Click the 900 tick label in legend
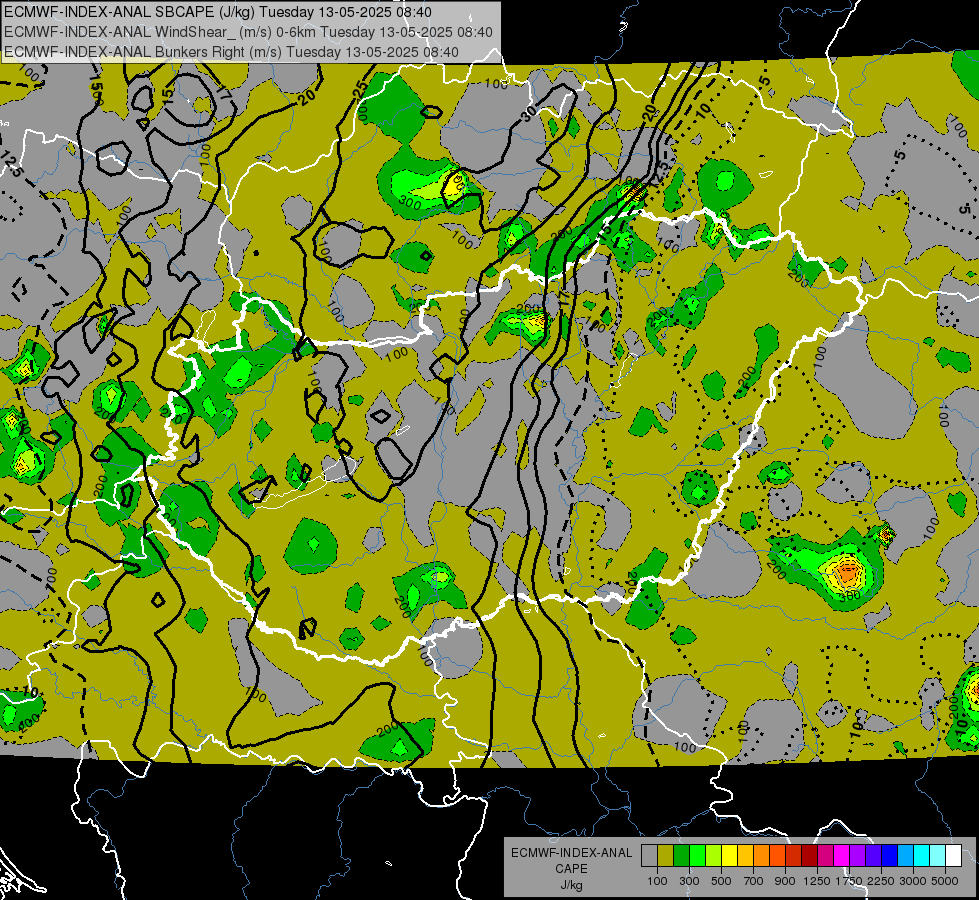The width and height of the screenshot is (979, 900). [x=785, y=881]
